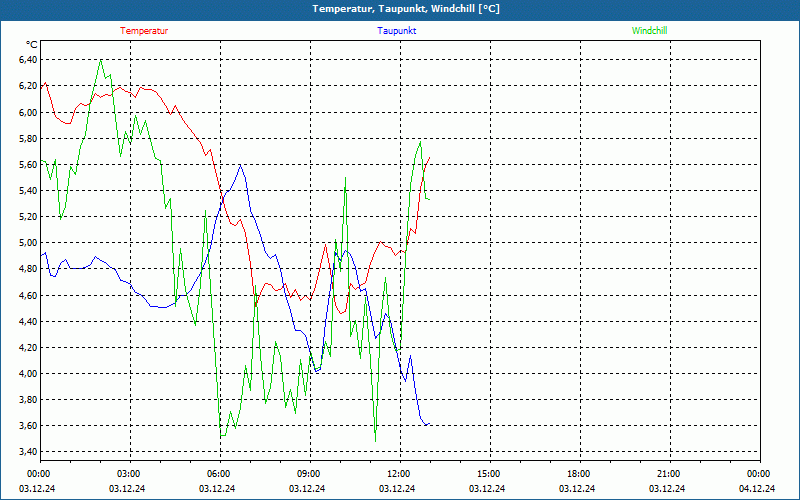Click the 4,20 y-axis value
The height and width of the screenshot is (500, 800).
(x=28, y=347)
